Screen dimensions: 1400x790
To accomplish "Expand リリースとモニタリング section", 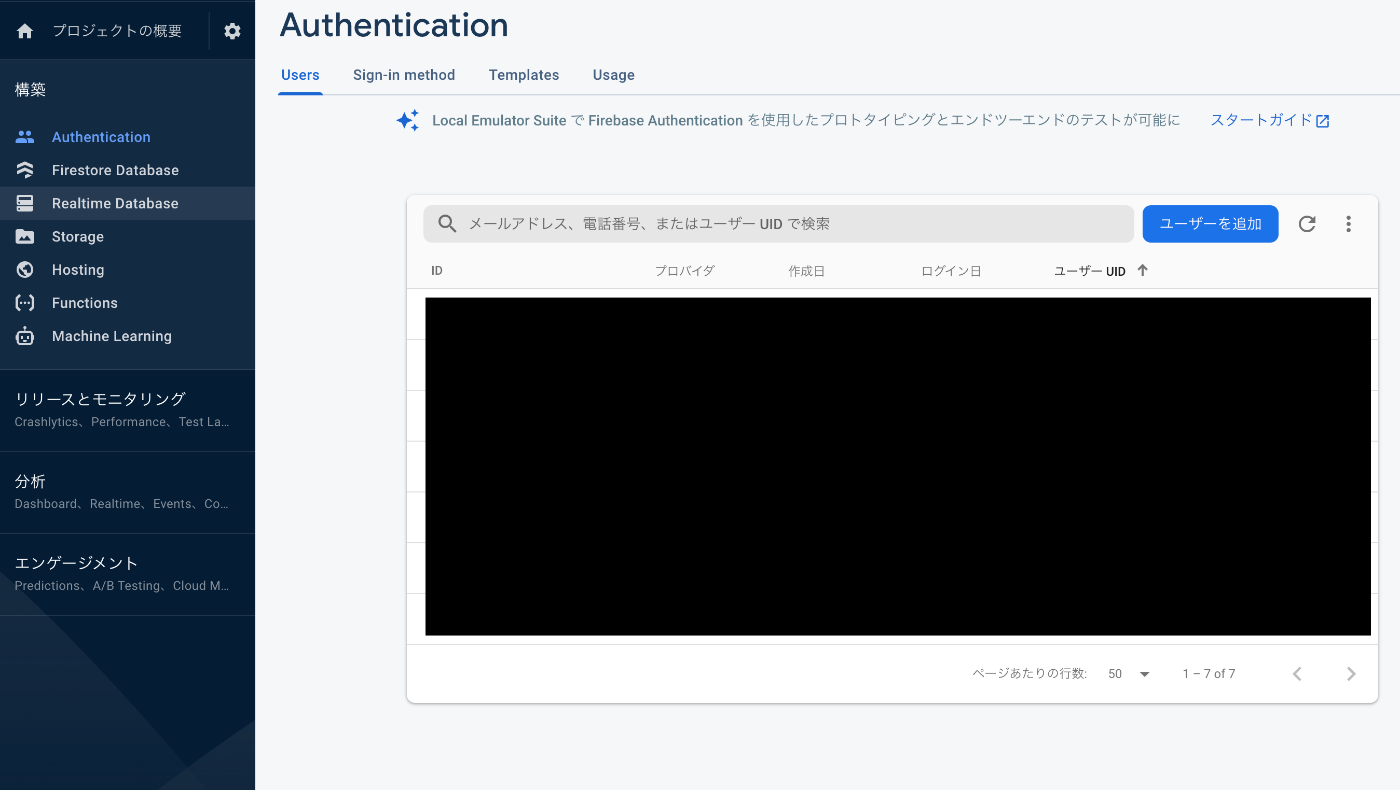I will coord(127,410).
